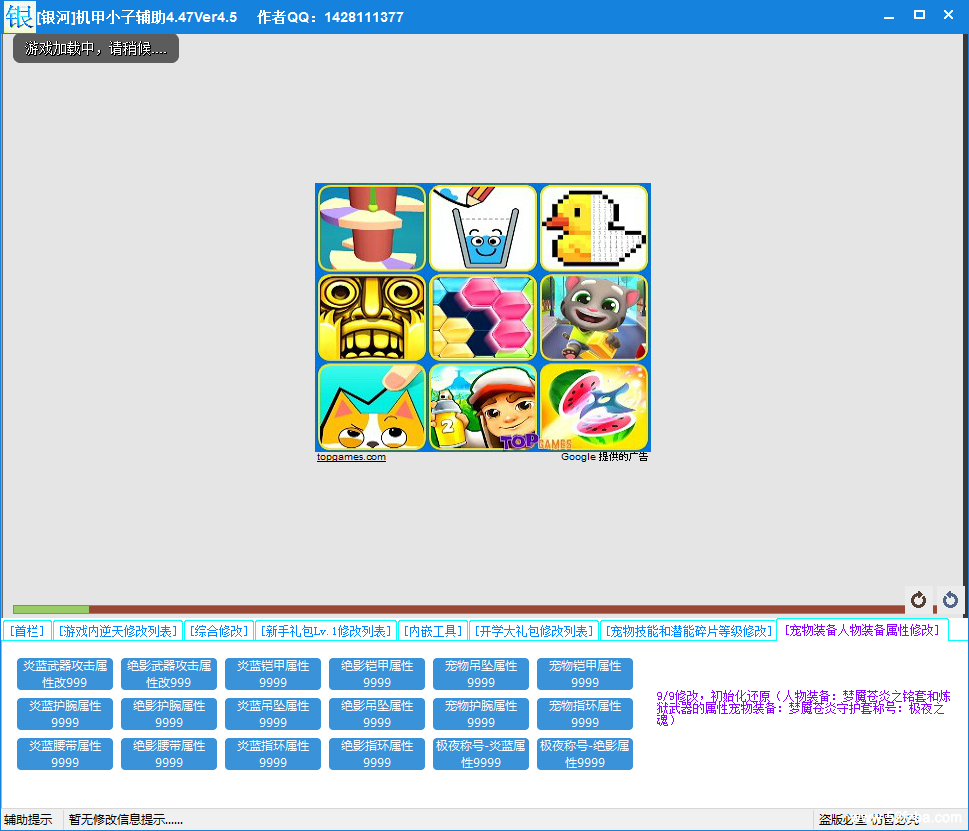Click the 辅助提示 status label

click(x=28, y=820)
